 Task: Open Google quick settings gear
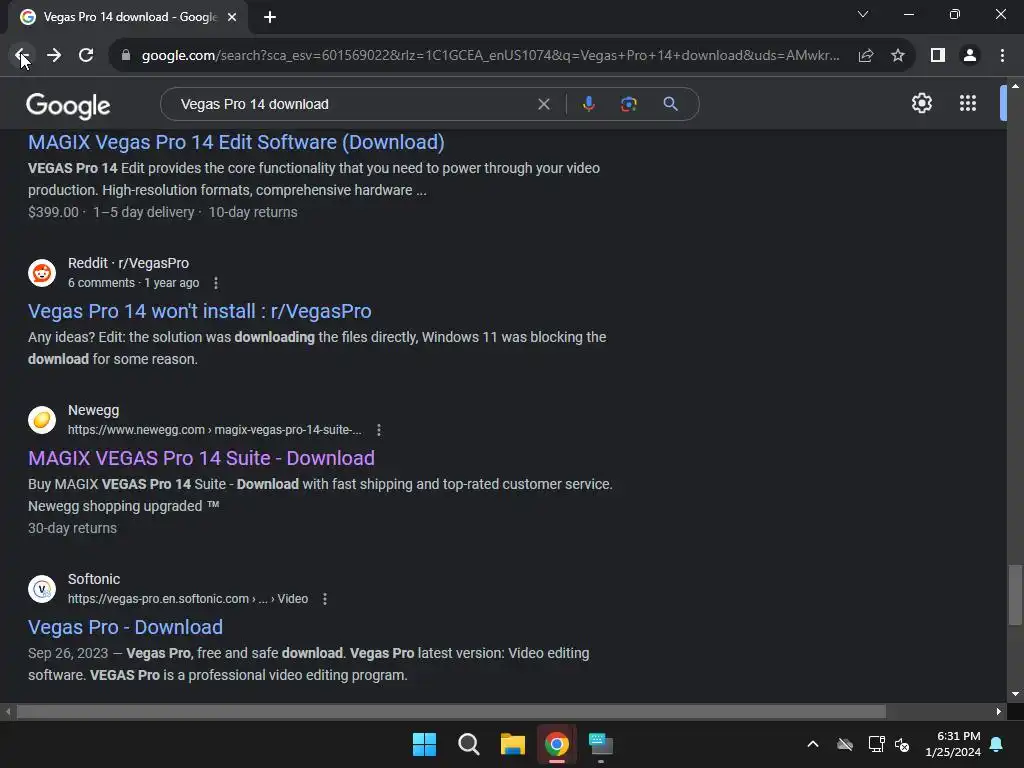[921, 103]
